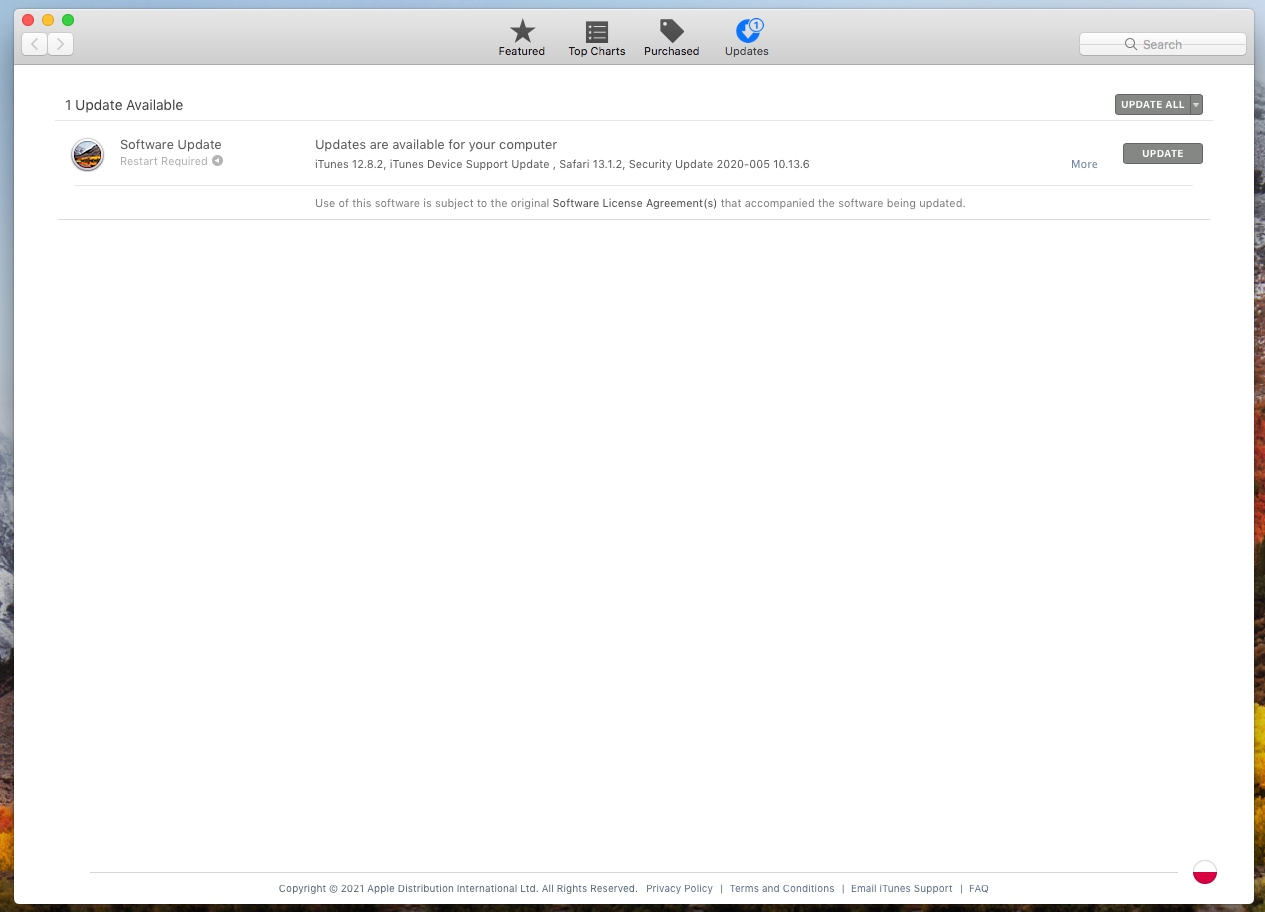The image size is (1265, 912).
Task: Open the FAQ link
Action: [x=979, y=888]
